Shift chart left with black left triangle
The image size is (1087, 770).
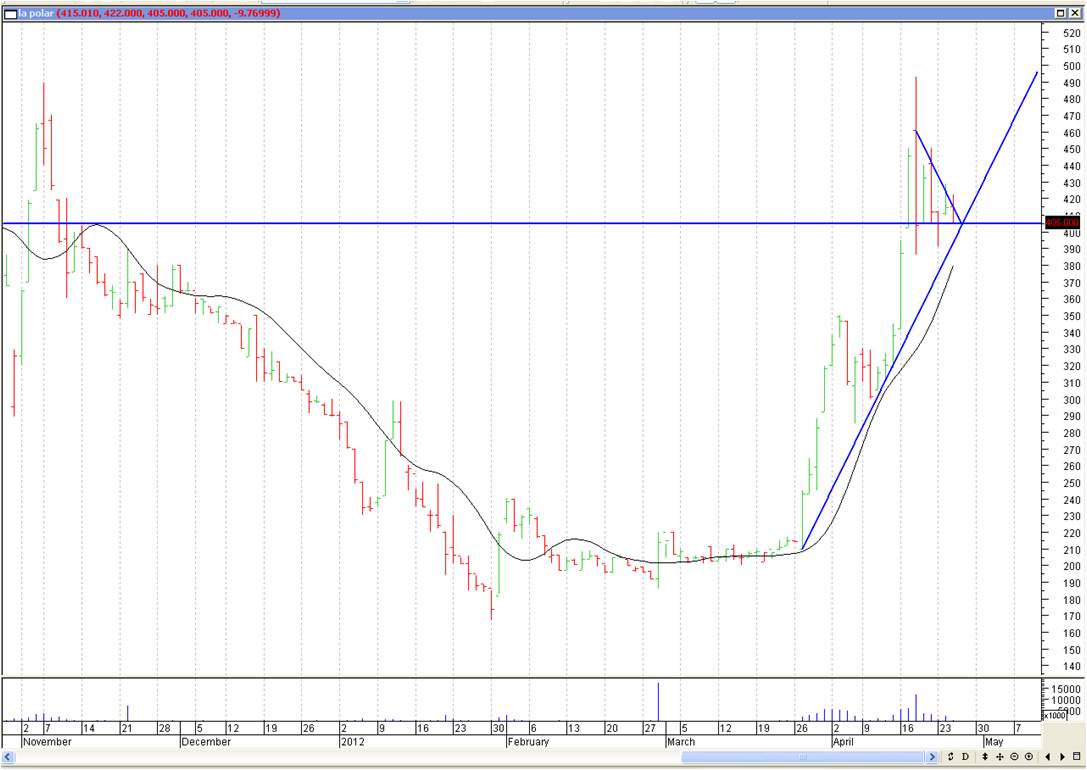point(1048,757)
